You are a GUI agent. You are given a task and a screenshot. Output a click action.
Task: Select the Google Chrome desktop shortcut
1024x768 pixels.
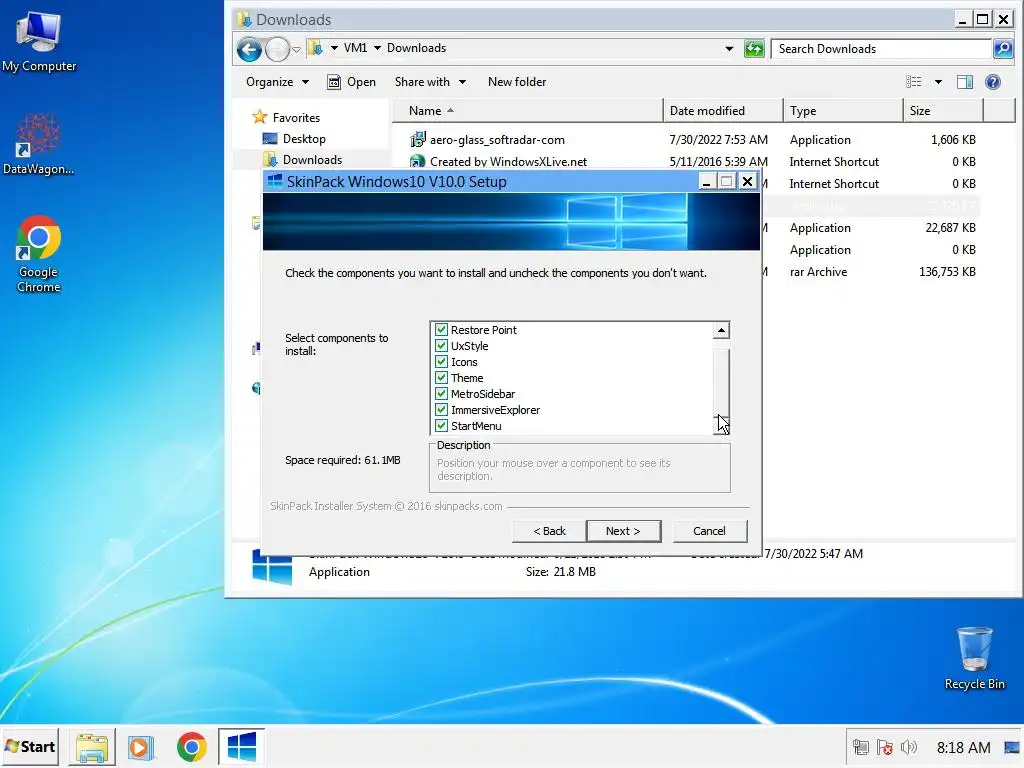39,254
